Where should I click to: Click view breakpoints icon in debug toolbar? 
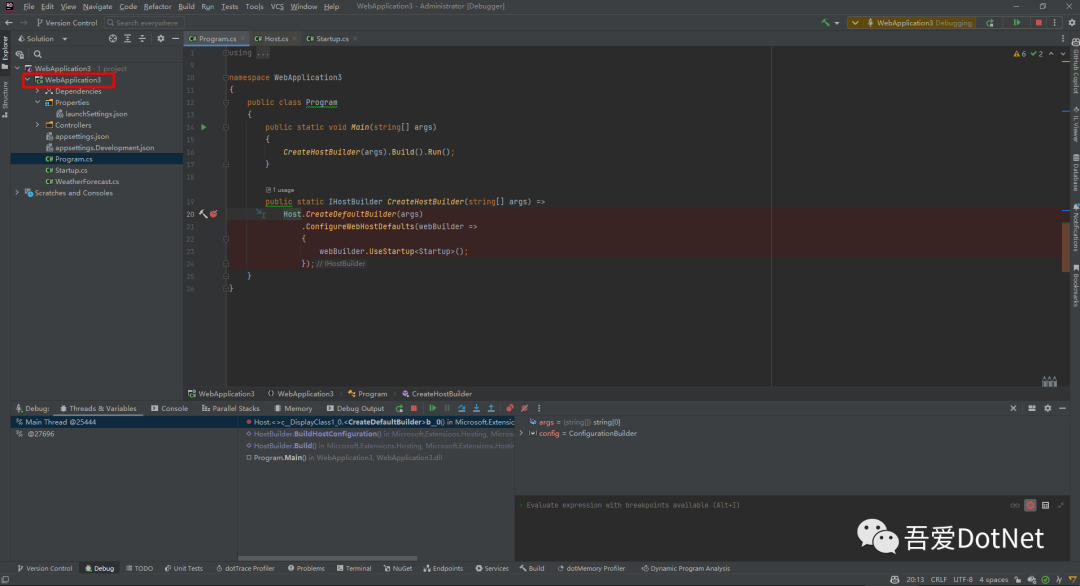tap(510, 408)
